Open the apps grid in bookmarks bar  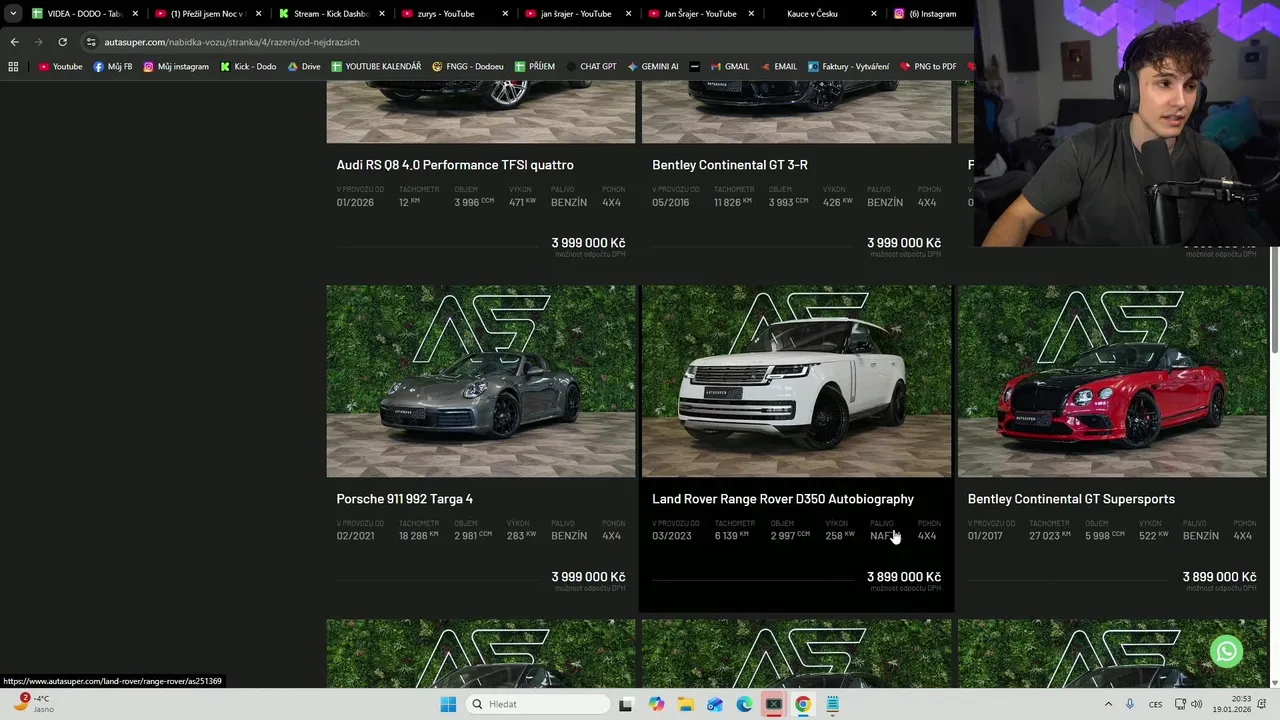pos(13,67)
